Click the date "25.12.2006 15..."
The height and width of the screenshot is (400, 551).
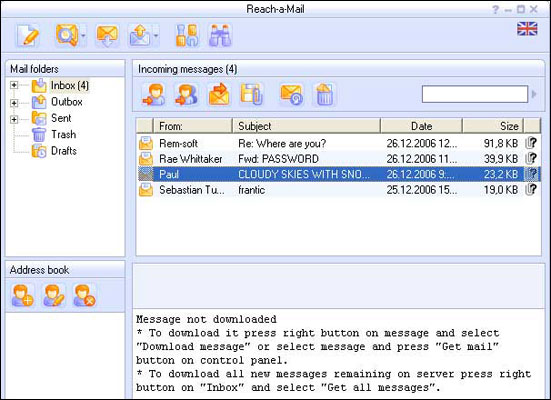pos(422,190)
